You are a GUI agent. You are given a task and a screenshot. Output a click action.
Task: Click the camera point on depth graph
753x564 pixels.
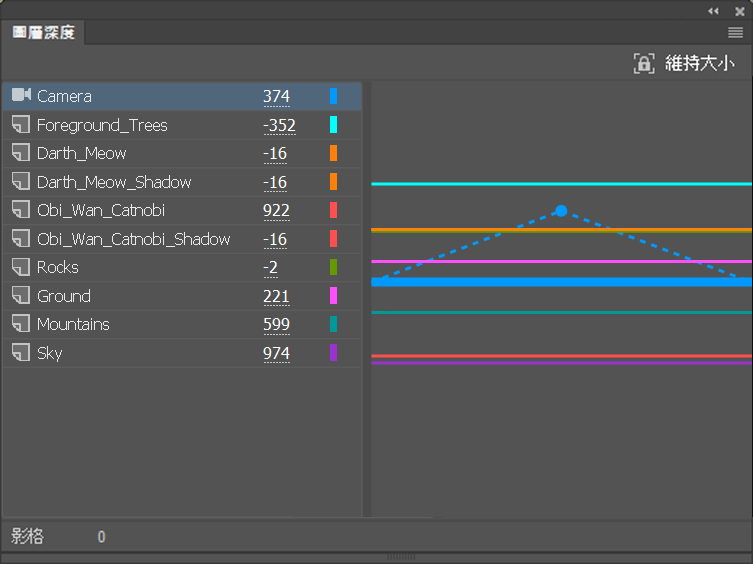pyautogui.click(x=561, y=211)
